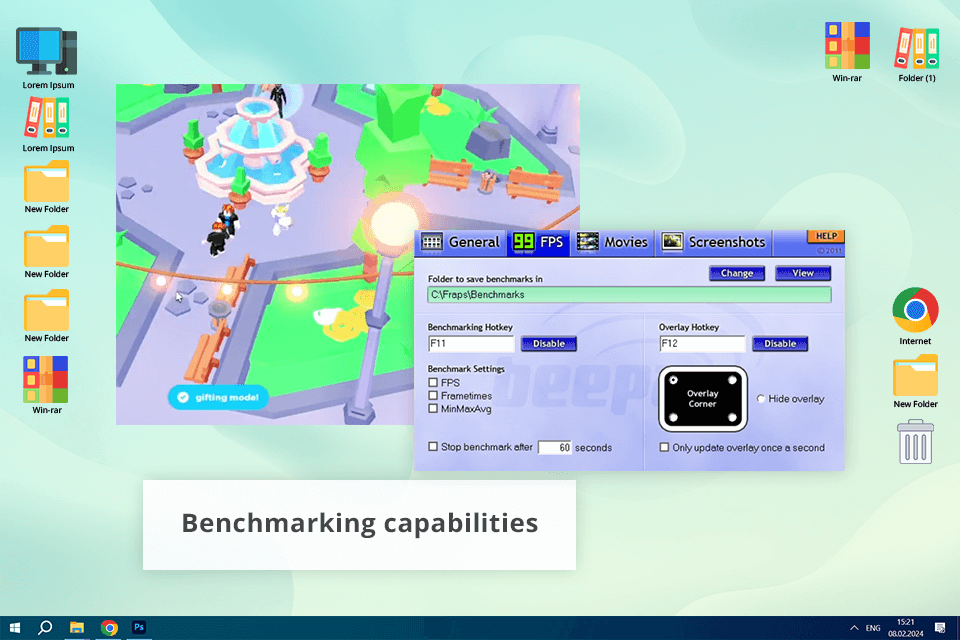The image size is (960, 640).
Task: Open the taskbar clock and date
Action: [906, 628]
